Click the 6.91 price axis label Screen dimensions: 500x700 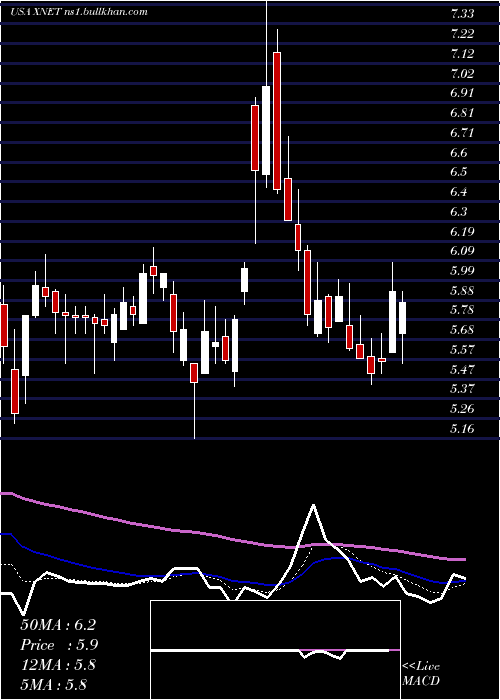coord(462,93)
